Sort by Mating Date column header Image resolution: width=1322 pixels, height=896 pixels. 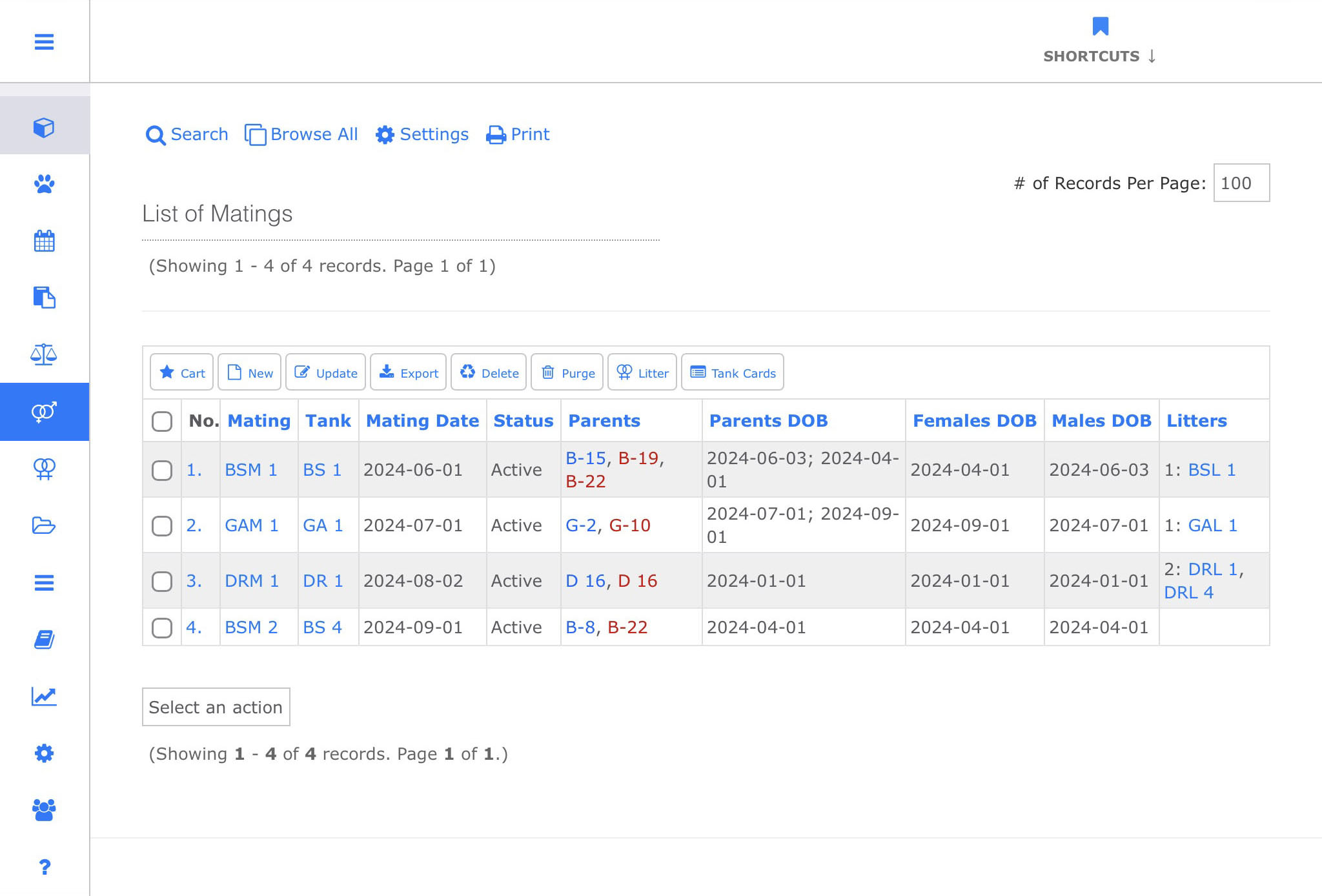tap(423, 421)
